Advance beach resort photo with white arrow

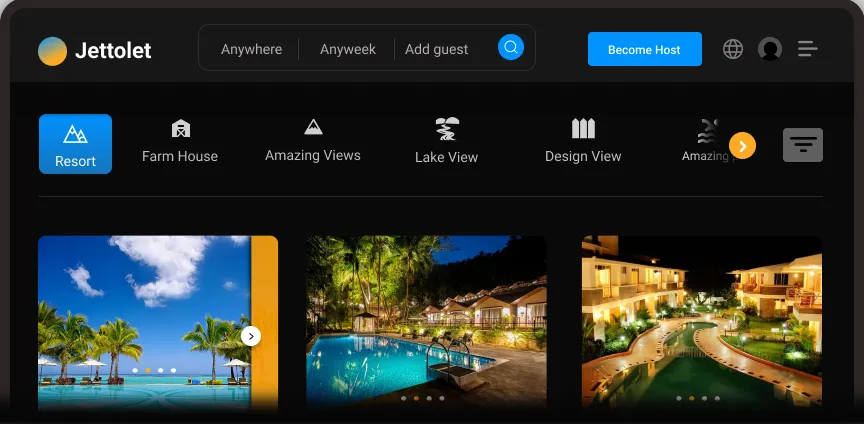(x=251, y=336)
